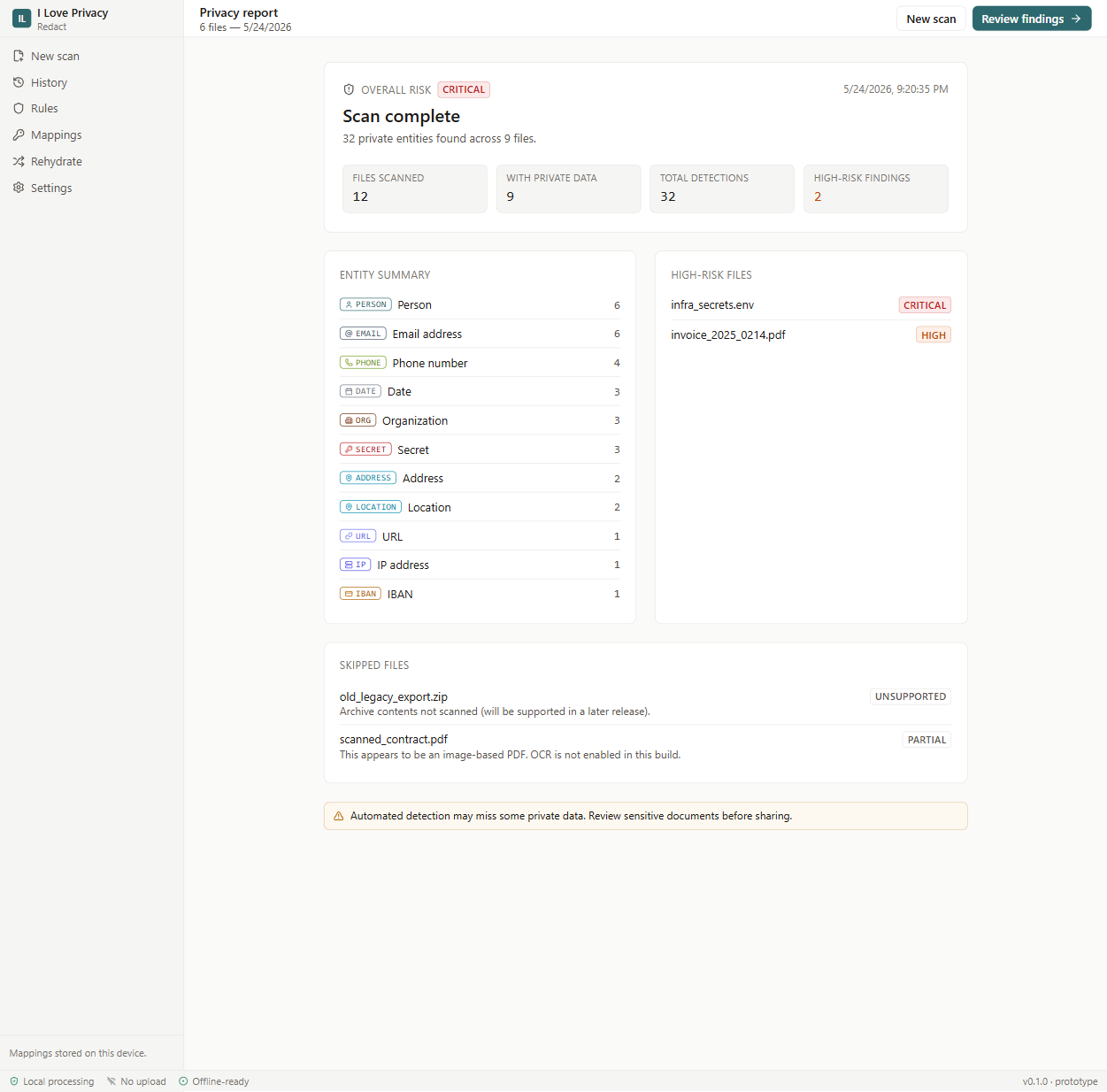
Task: Click the Local processing shield icon
Action: [x=14, y=1081]
